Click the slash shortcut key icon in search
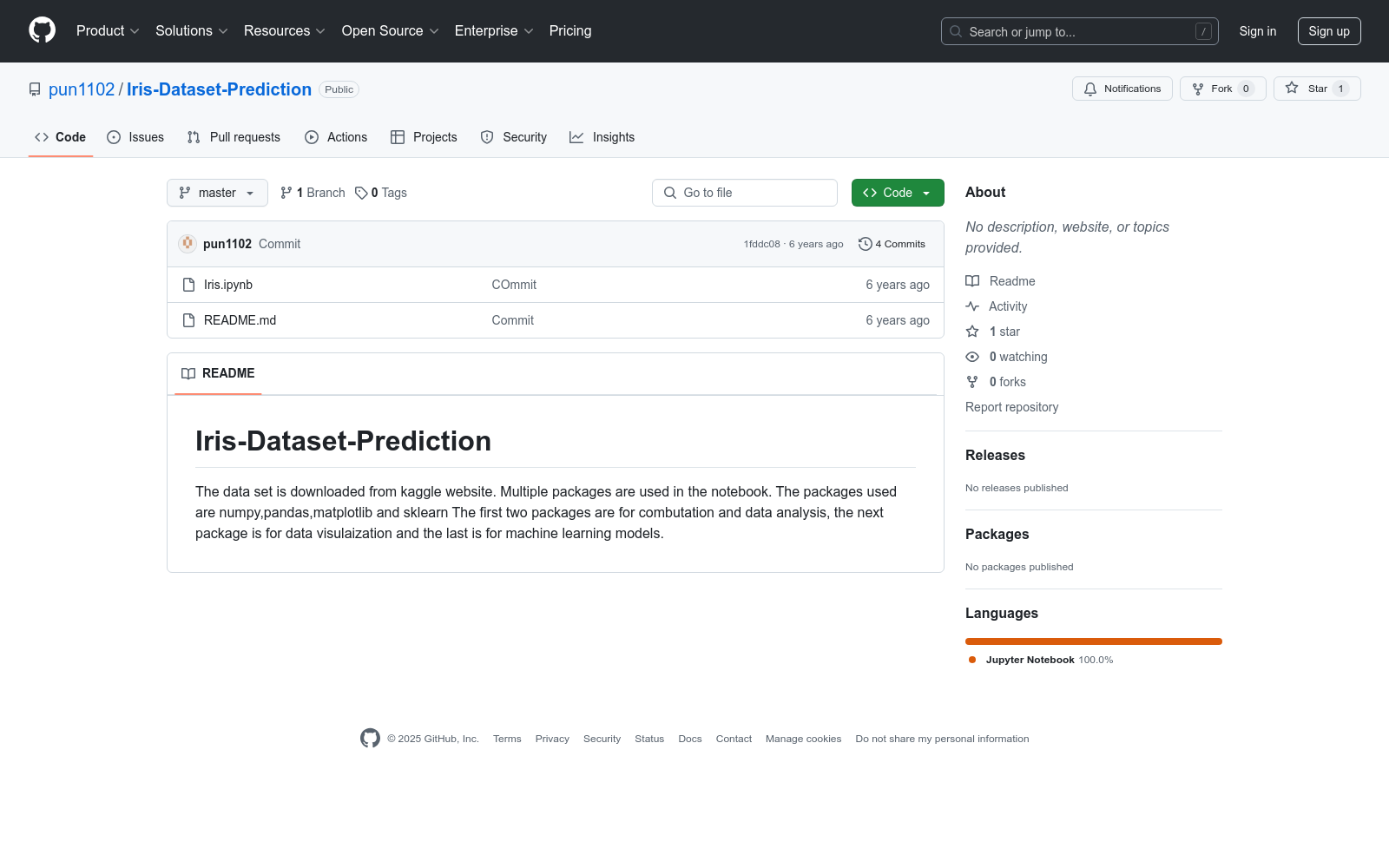This screenshot has height=868, width=1389. pos(1203,31)
